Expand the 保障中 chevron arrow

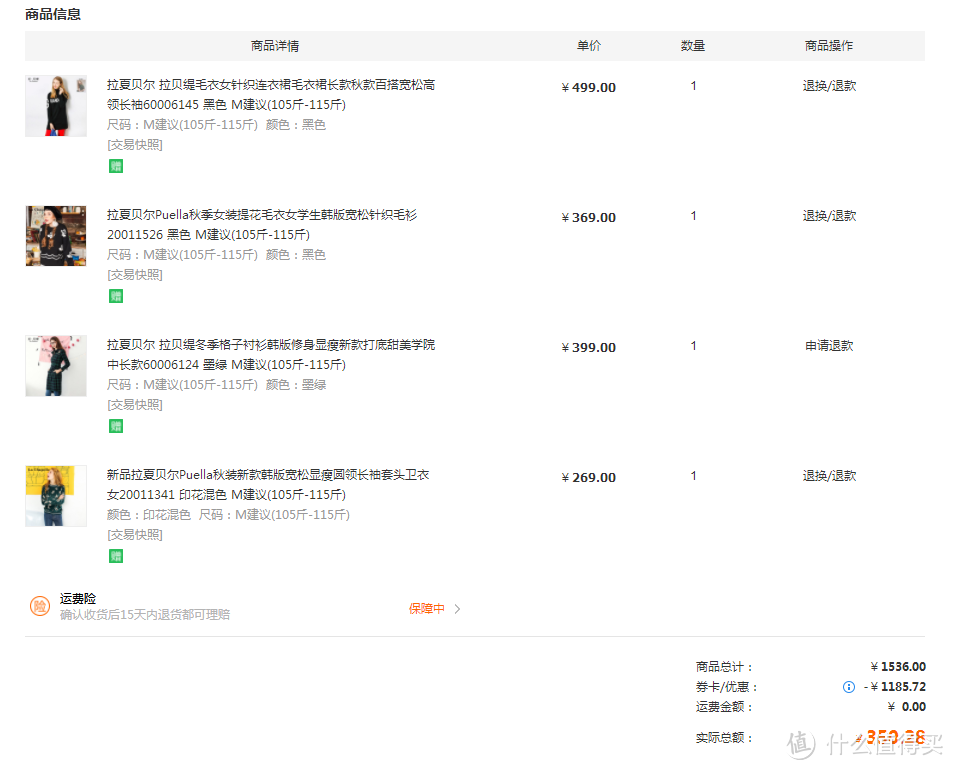point(458,609)
